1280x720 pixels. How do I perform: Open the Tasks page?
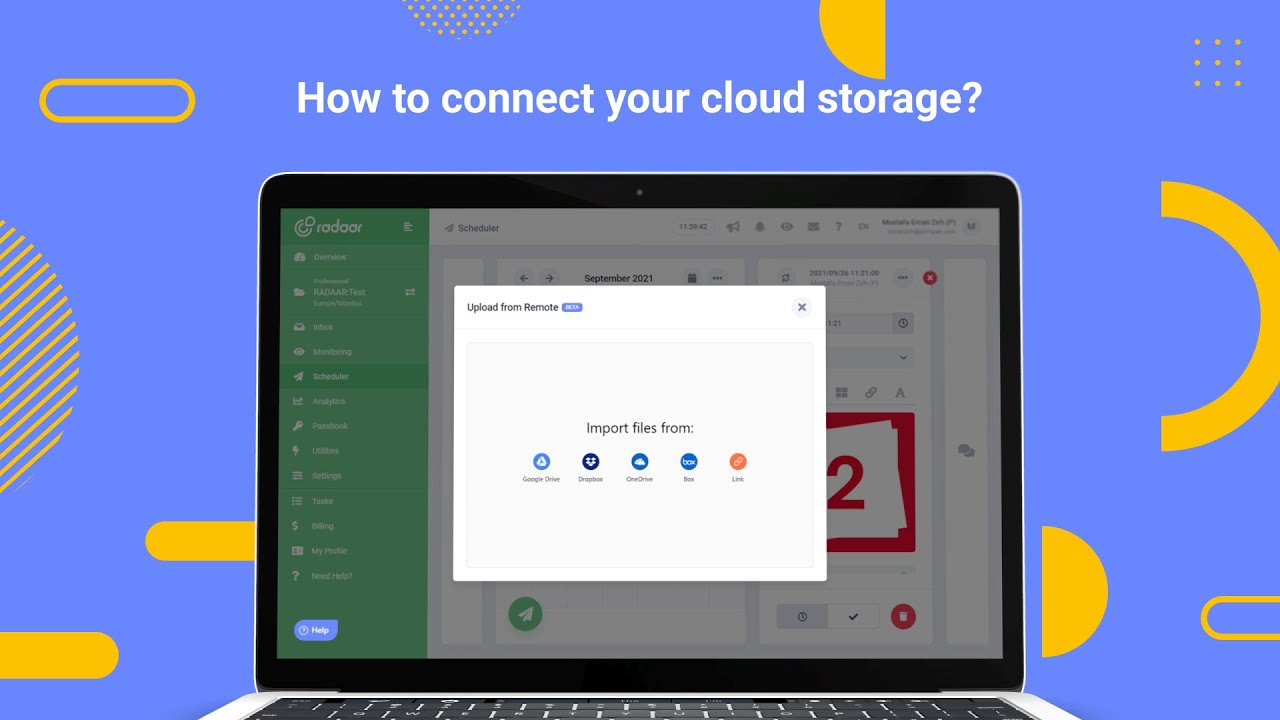tap(322, 501)
